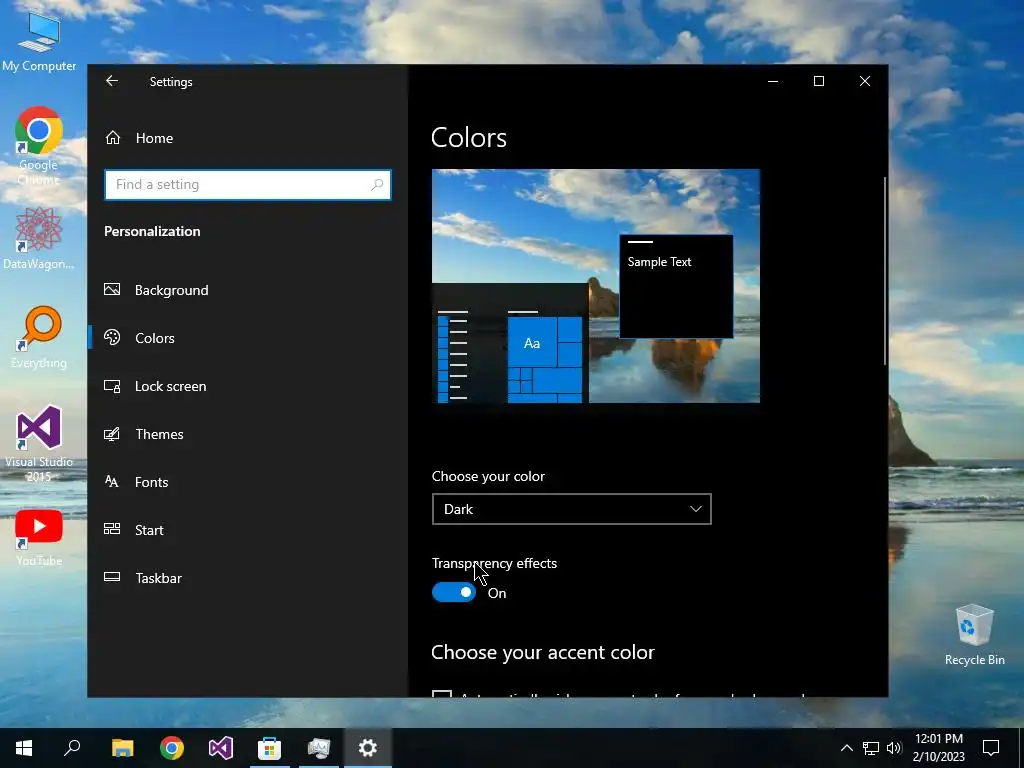Image resolution: width=1024 pixels, height=768 pixels.
Task: Select the Google Chrome desktop shortcut
Action: [39, 146]
